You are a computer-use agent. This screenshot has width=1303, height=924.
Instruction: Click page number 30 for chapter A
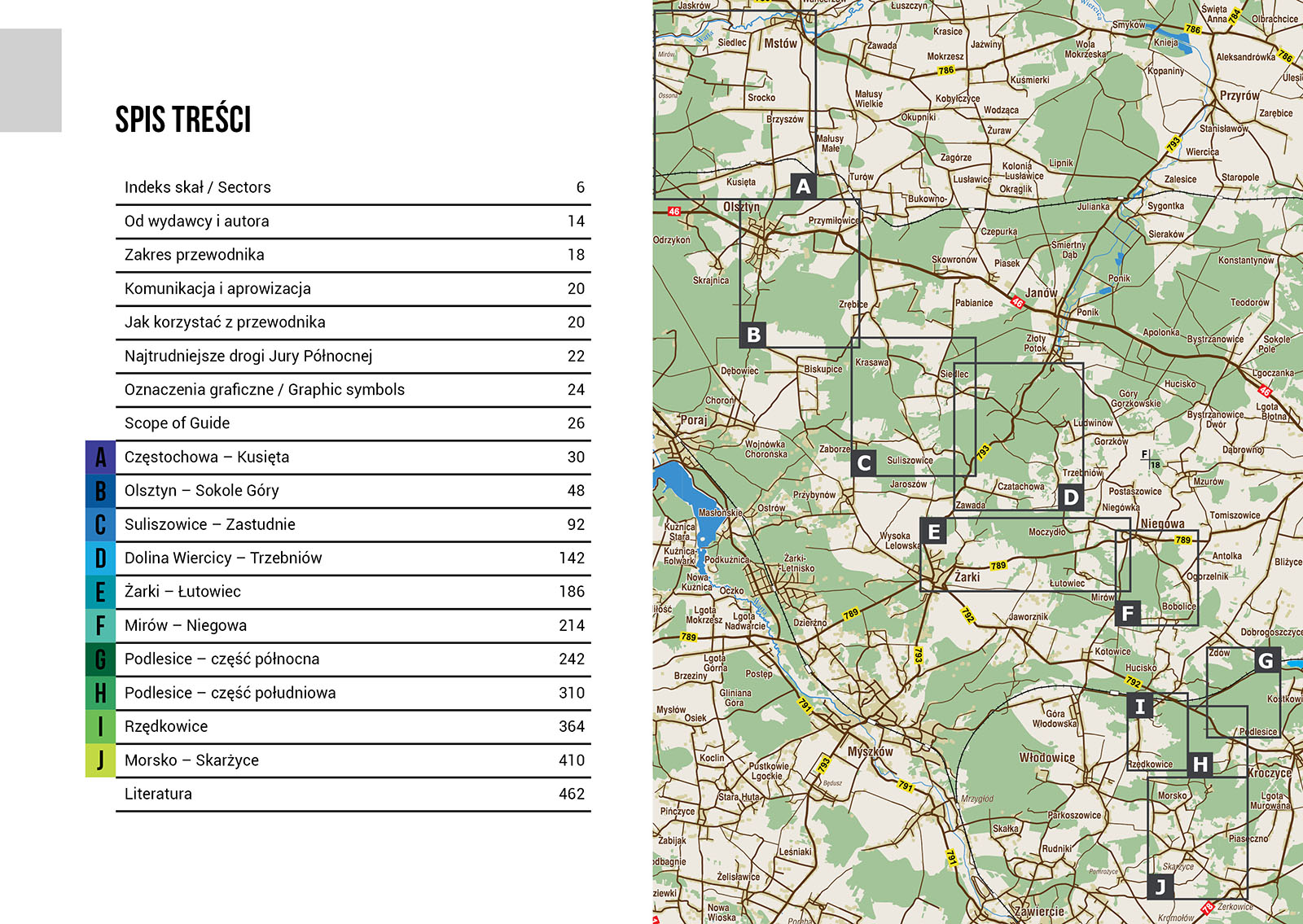(577, 458)
